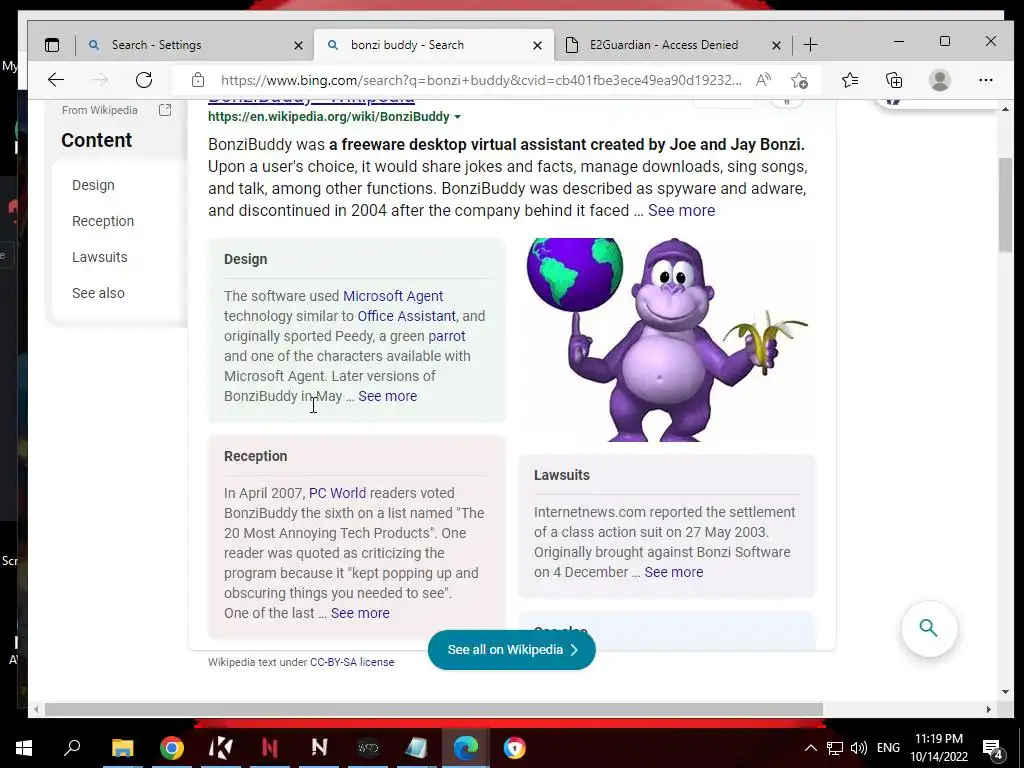Show hidden system tray icons
This screenshot has height=768, width=1024.
click(x=810, y=748)
